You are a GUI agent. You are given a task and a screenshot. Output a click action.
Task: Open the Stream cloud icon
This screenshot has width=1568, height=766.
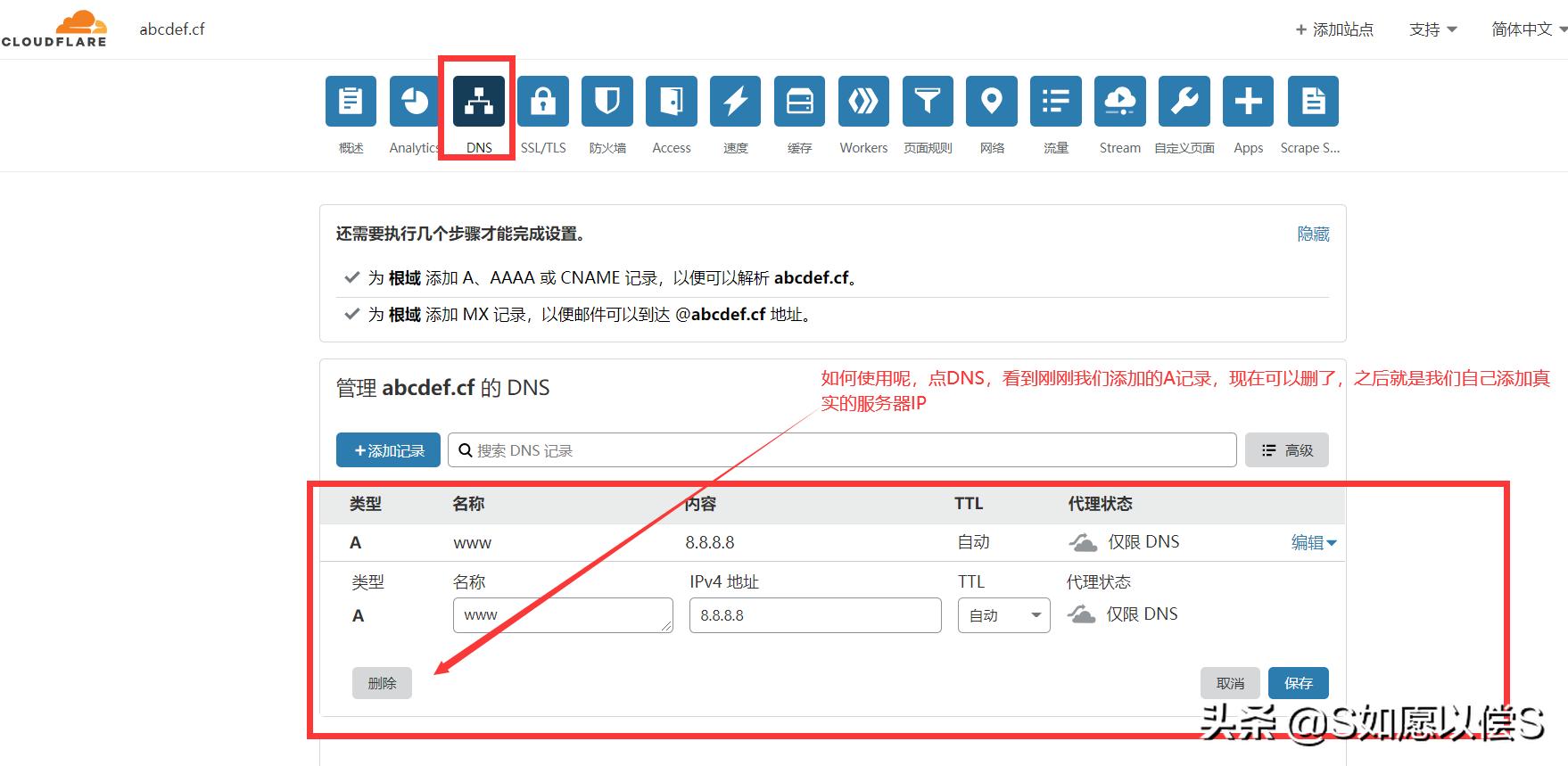click(x=1120, y=101)
